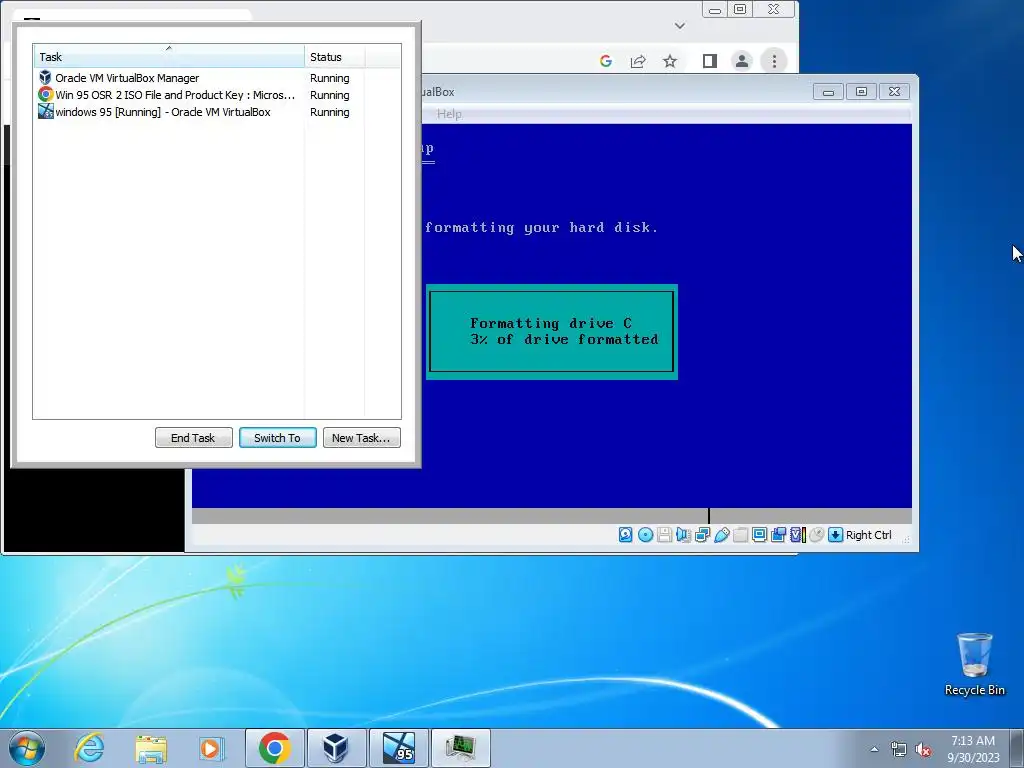Click the End Task button
The image size is (1024, 768).
click(193, 438)
